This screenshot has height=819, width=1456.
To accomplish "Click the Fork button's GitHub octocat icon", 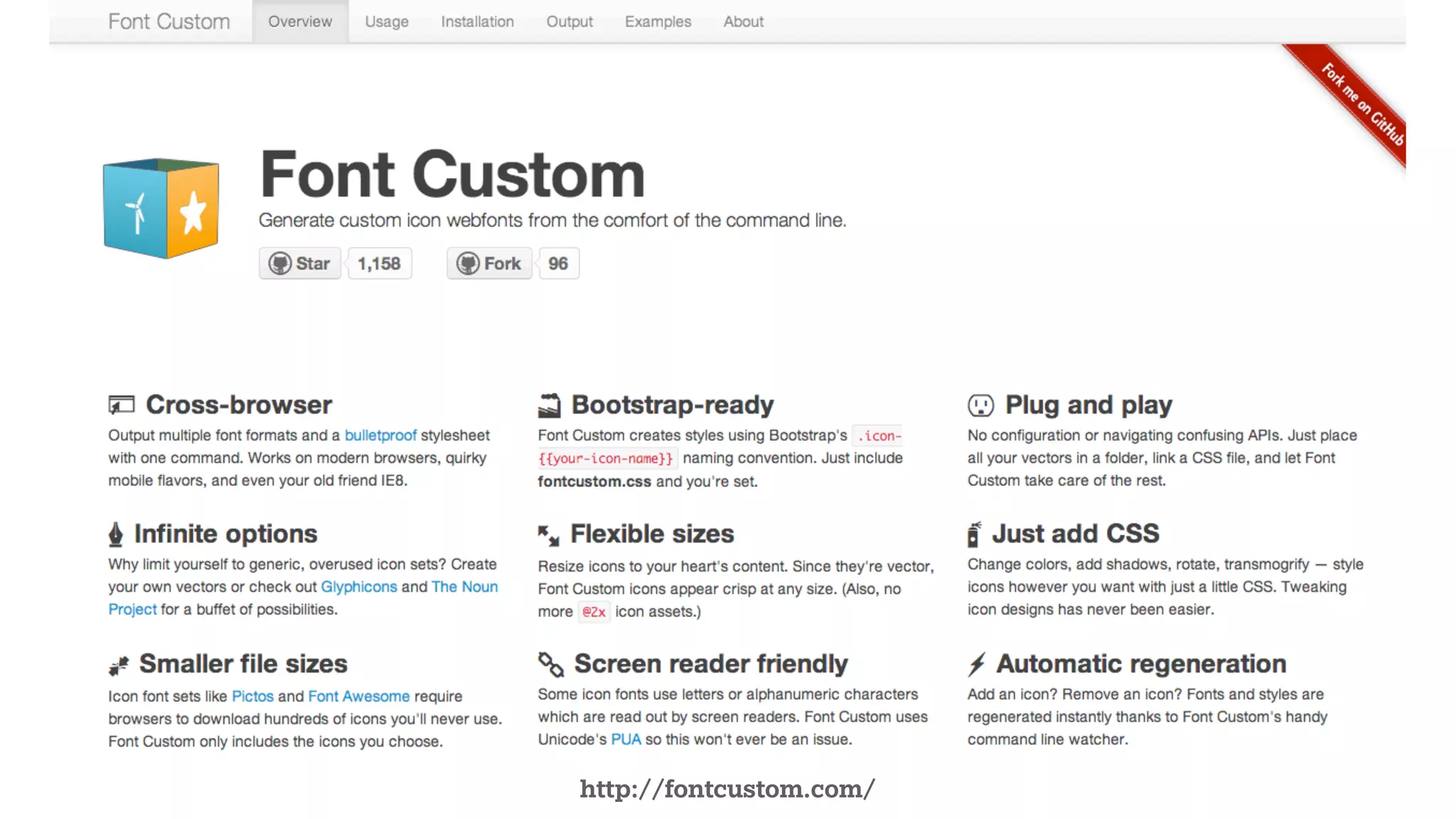I will click(468, 264).
